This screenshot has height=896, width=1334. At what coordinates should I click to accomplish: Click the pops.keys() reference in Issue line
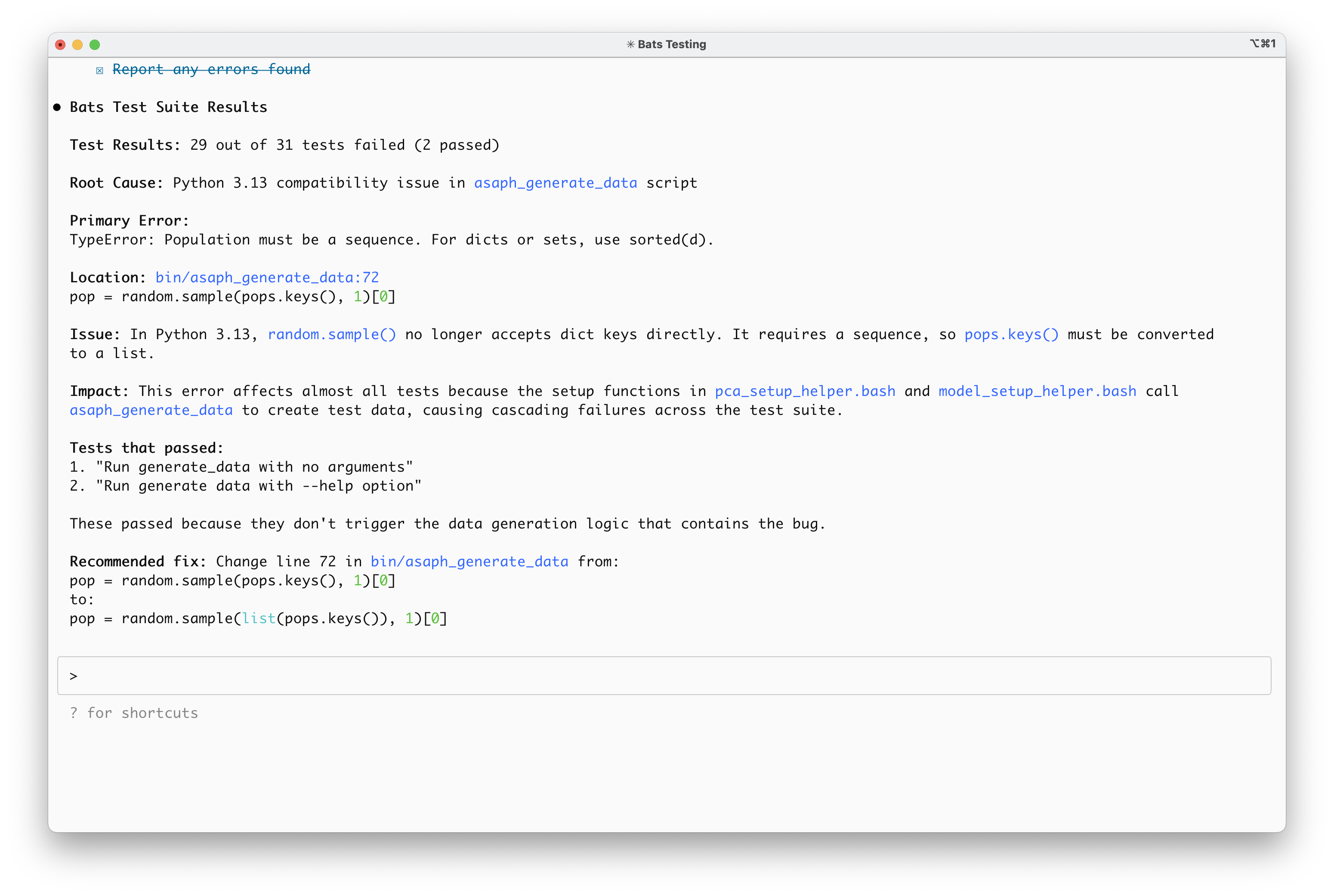click(1011, 334)
